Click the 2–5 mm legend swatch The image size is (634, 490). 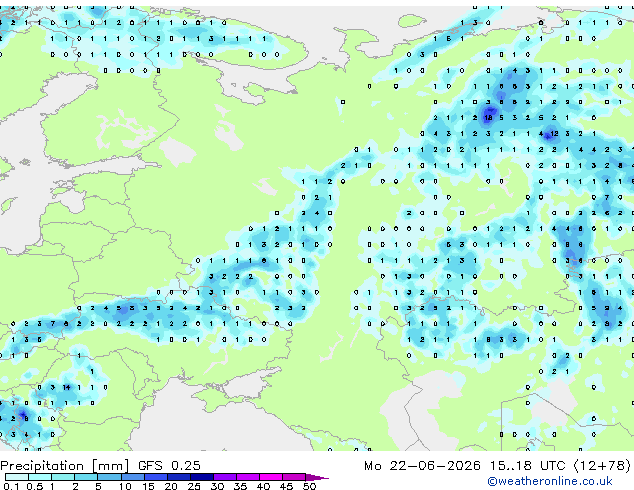(86, 477)
